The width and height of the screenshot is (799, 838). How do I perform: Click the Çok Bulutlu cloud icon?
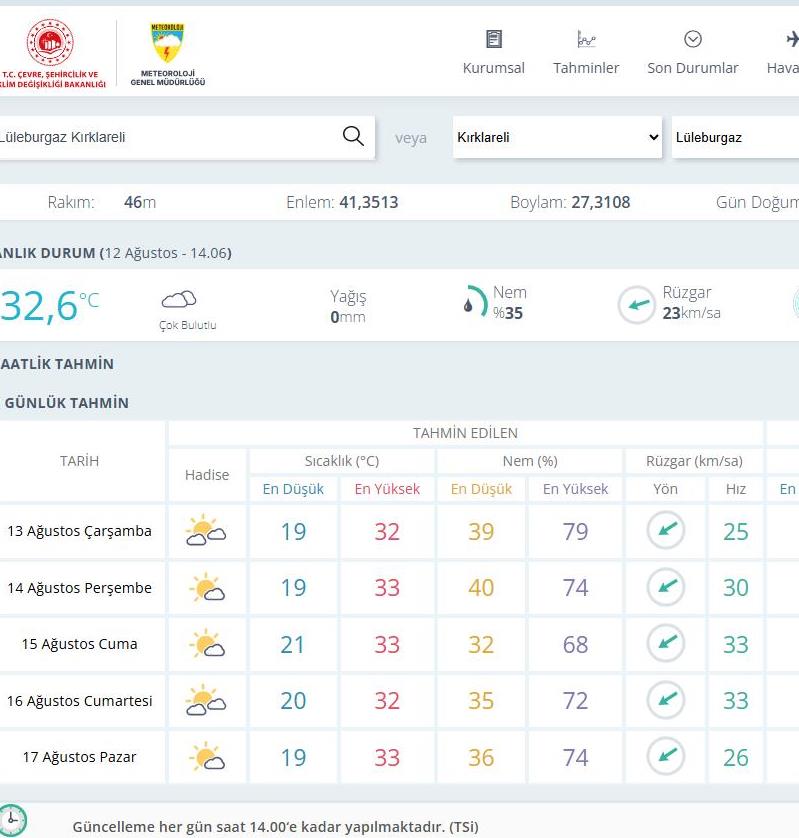(179, 300)
